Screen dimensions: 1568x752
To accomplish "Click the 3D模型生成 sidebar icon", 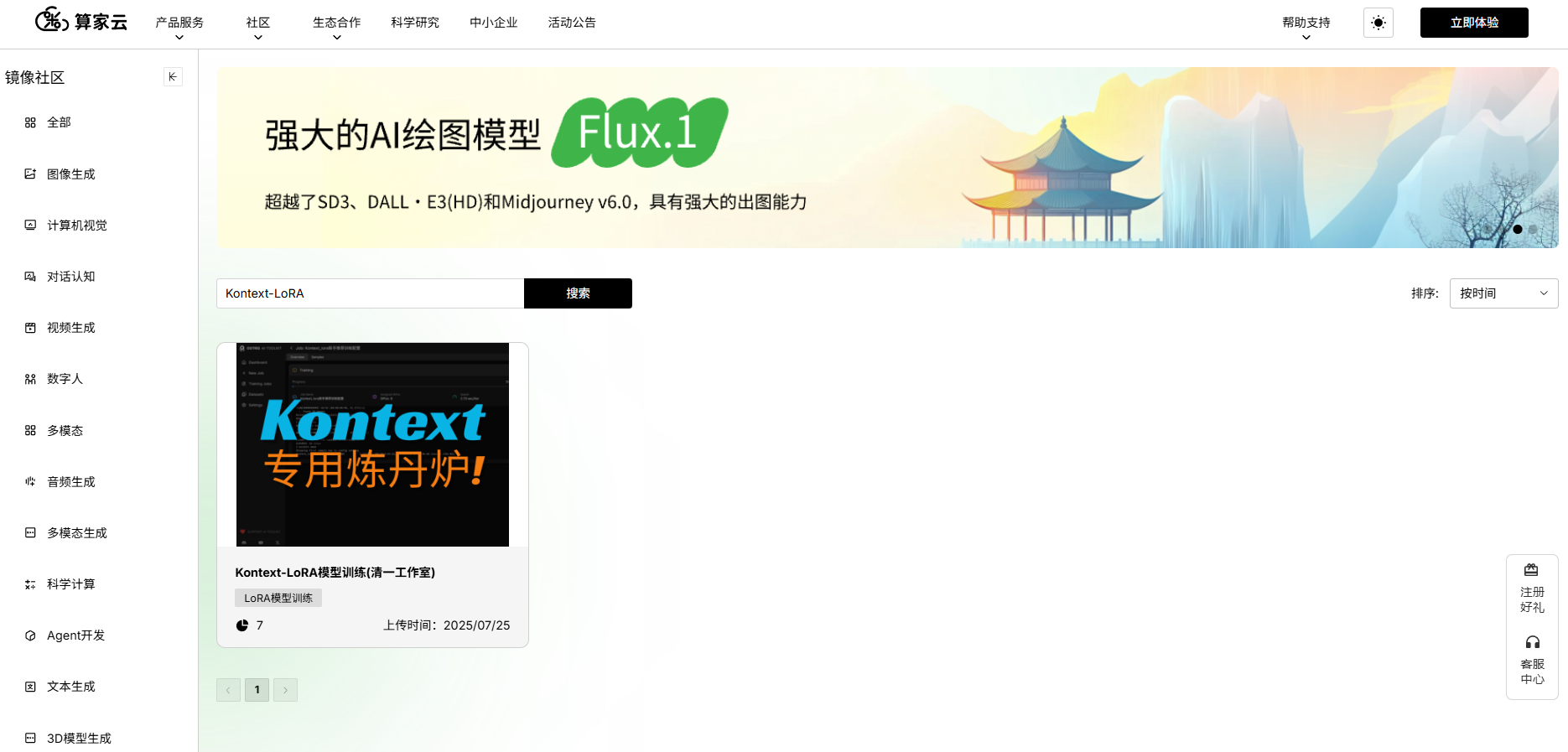I will (x=30, y=738).
